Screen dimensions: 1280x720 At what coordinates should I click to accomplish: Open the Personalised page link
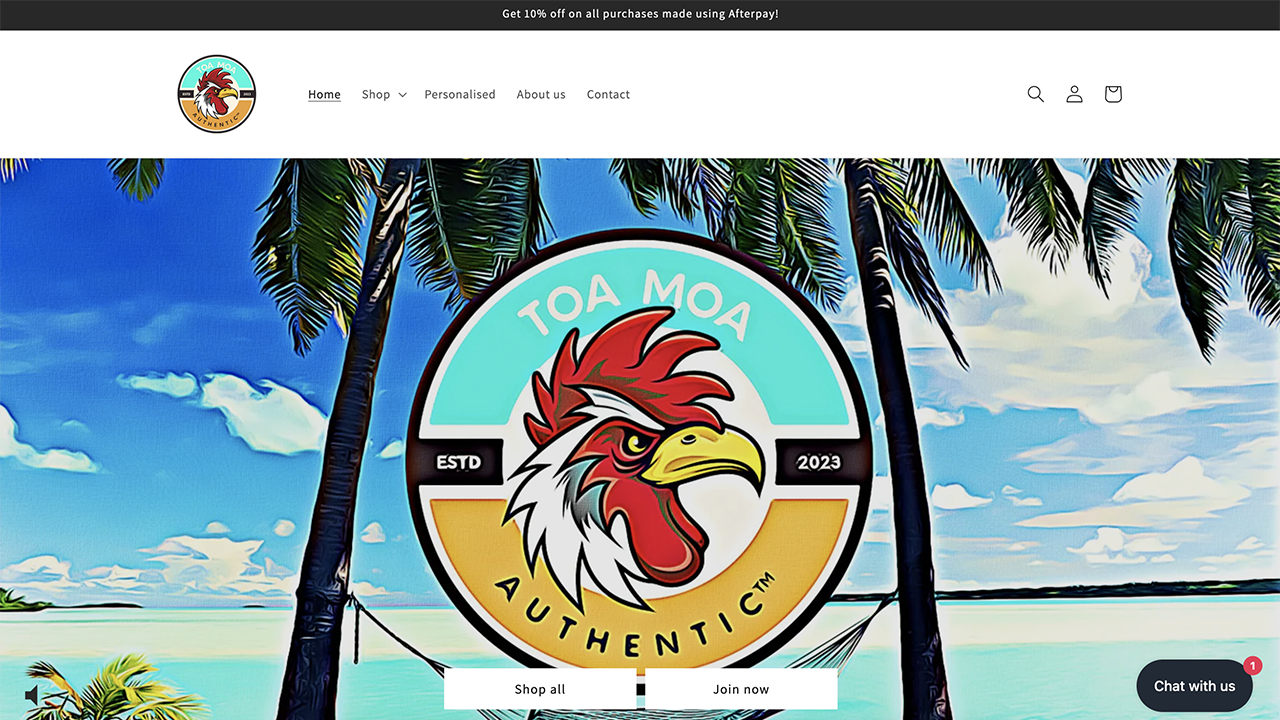click(460, 95)
